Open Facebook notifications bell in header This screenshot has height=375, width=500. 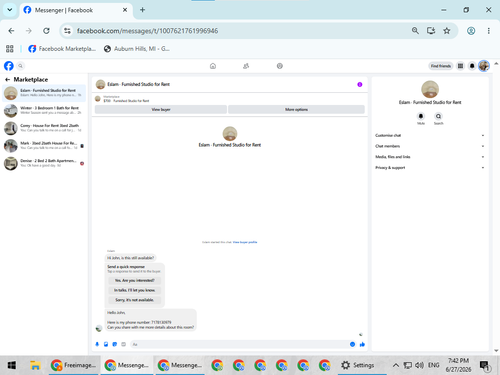click(x=472, y=66)
